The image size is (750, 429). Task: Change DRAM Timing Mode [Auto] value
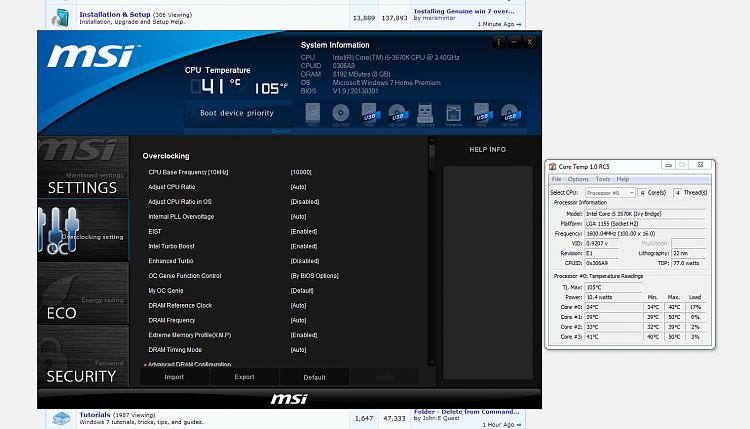point(298,350)
